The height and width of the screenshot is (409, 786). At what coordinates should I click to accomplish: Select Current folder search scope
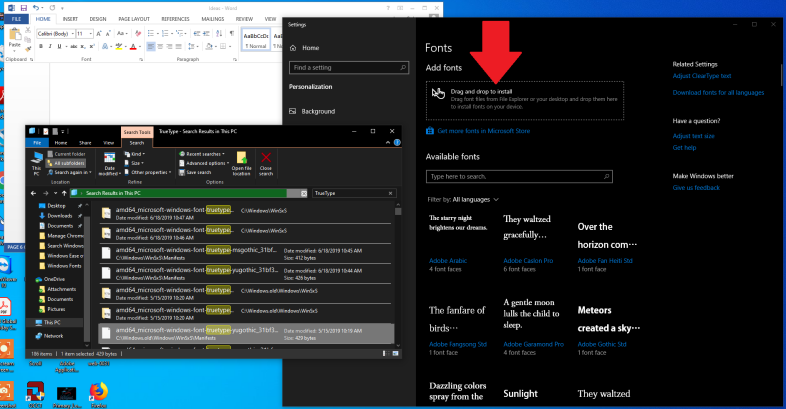click(67, 154)
